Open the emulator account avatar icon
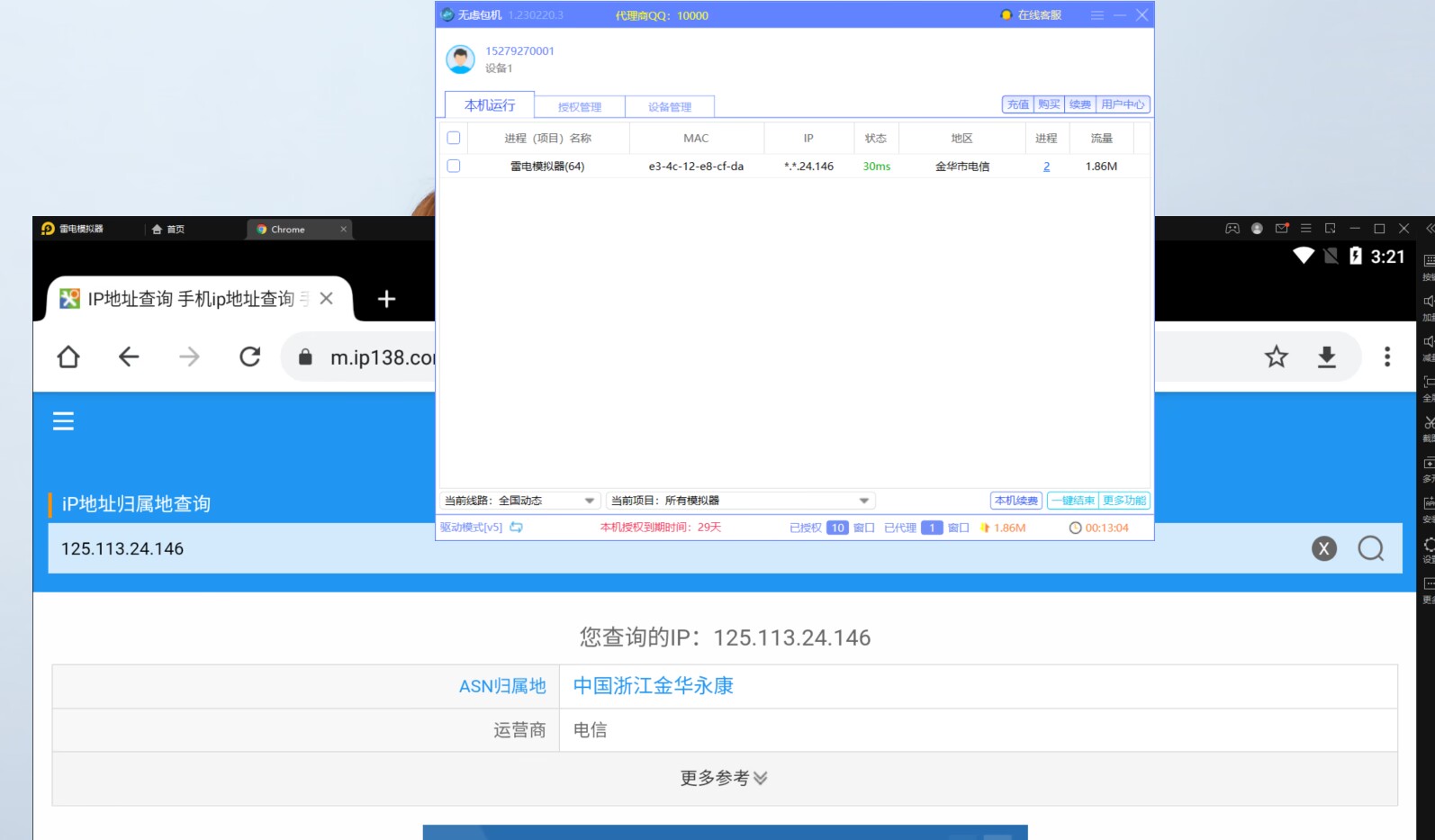 point(1257,229)
